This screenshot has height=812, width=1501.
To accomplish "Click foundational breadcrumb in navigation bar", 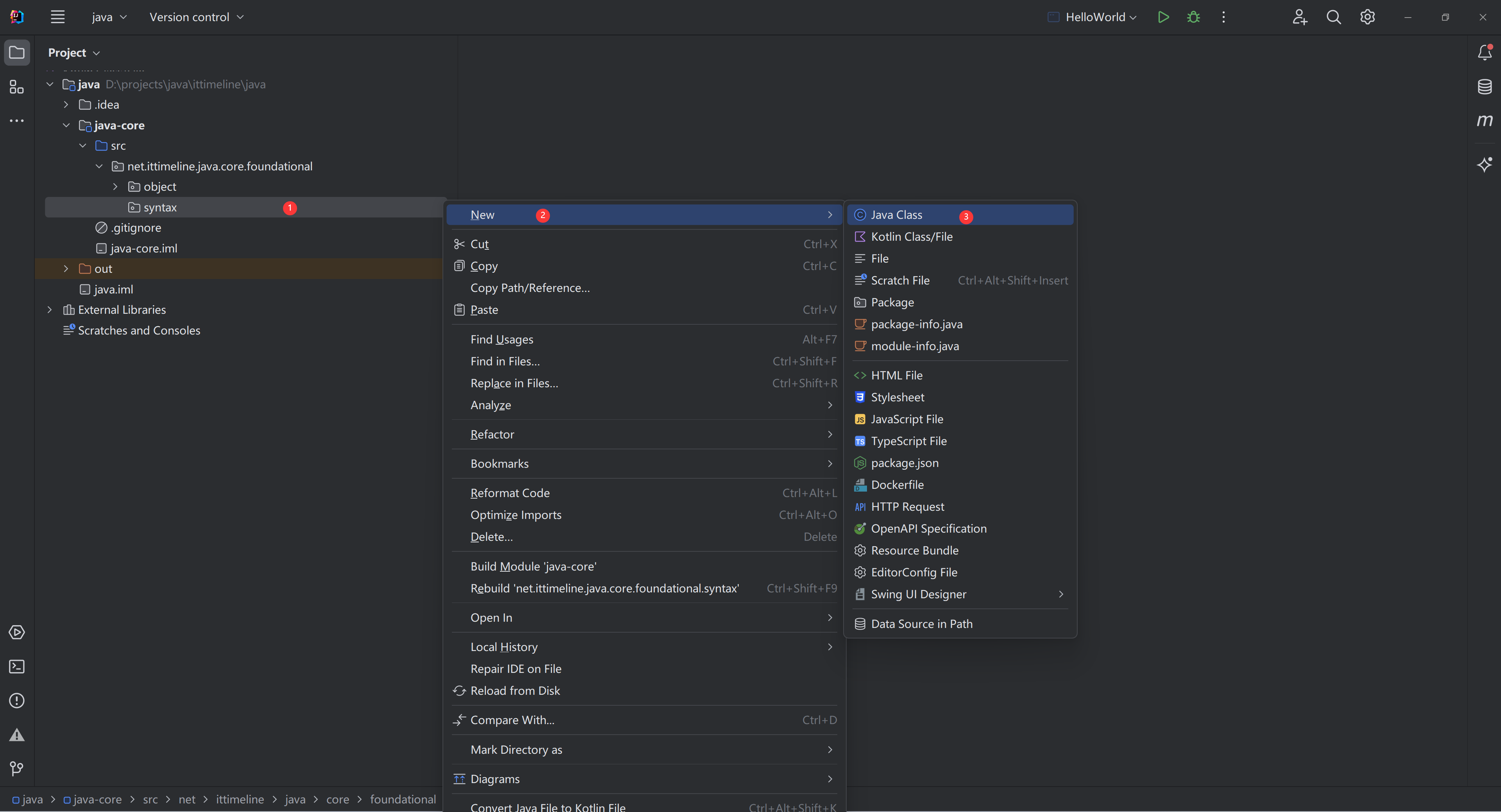I will pyautogui.click(x=403, y=799).
